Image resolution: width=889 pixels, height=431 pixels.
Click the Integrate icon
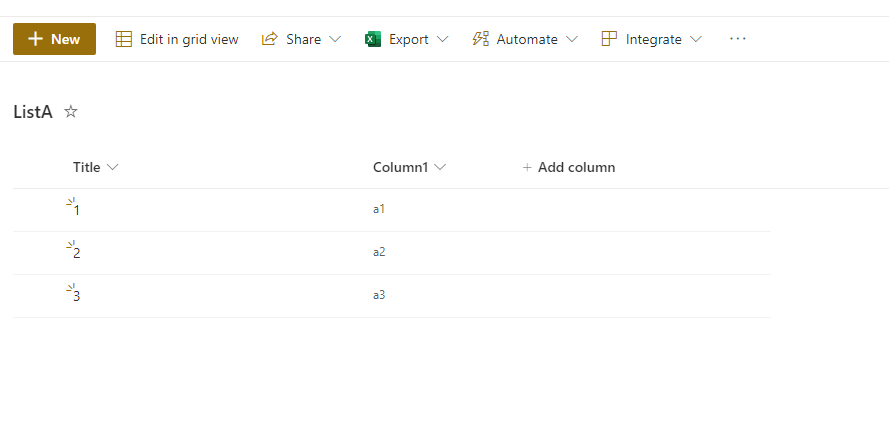pyautogui.click(x=609, y=39)
